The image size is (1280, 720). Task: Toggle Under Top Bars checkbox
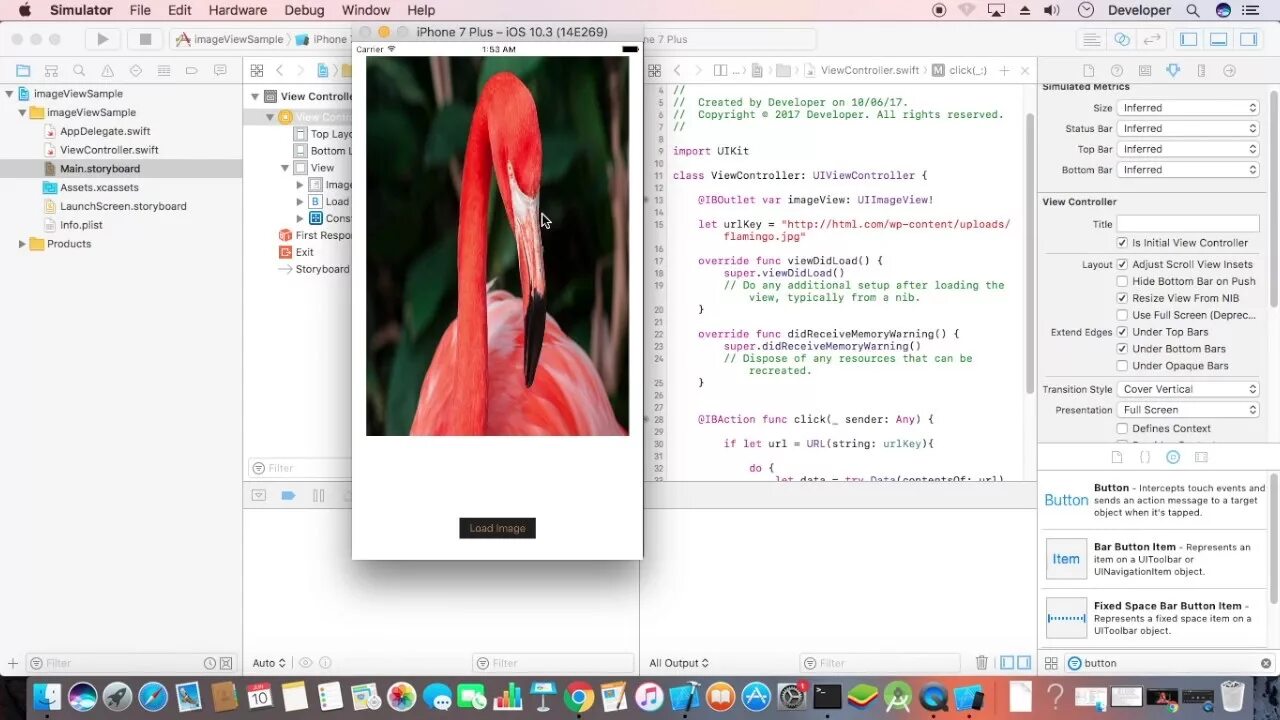[x=1122, y=332]
